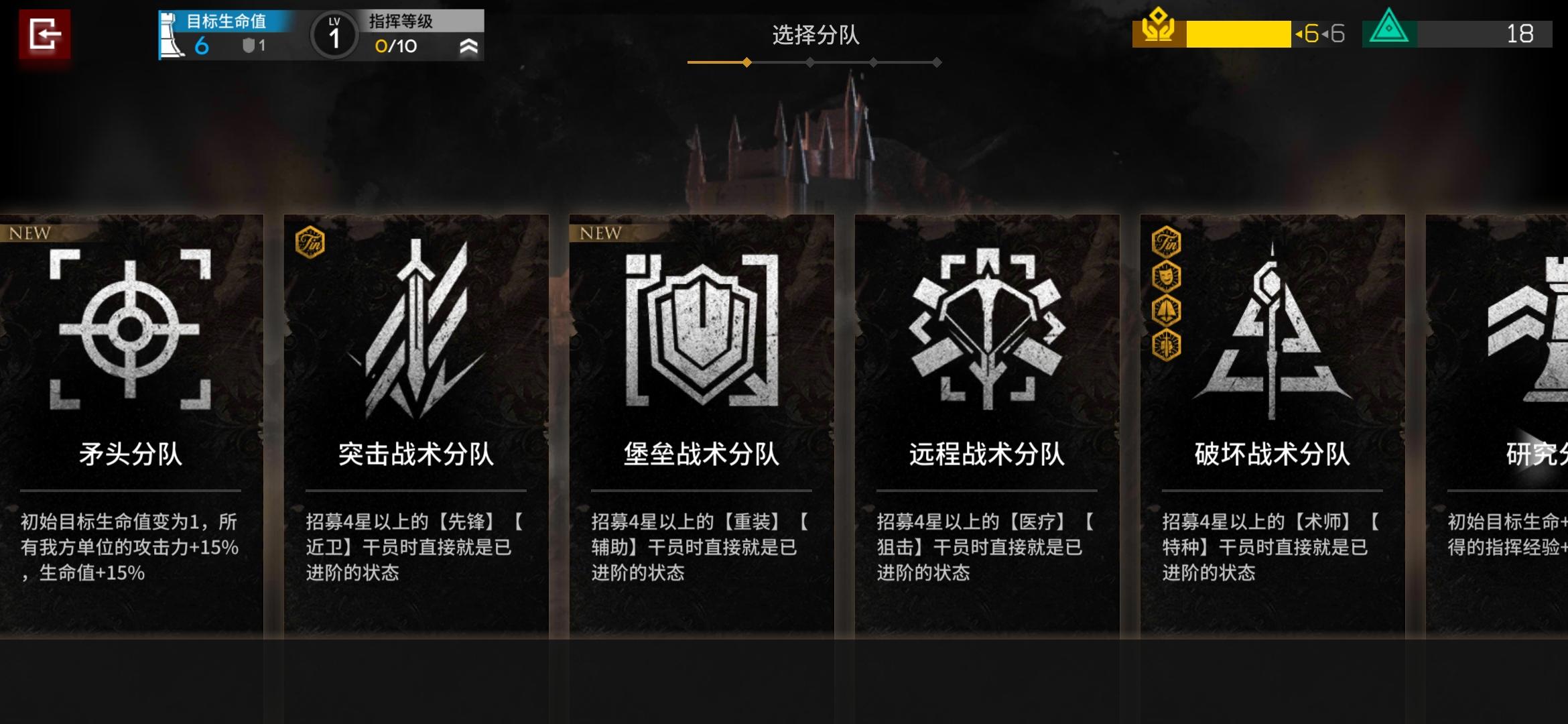Viewport: 1568px width, 724px height.
Task: Click the first orange step marker under 选择分队
Action: coord(746,62)
